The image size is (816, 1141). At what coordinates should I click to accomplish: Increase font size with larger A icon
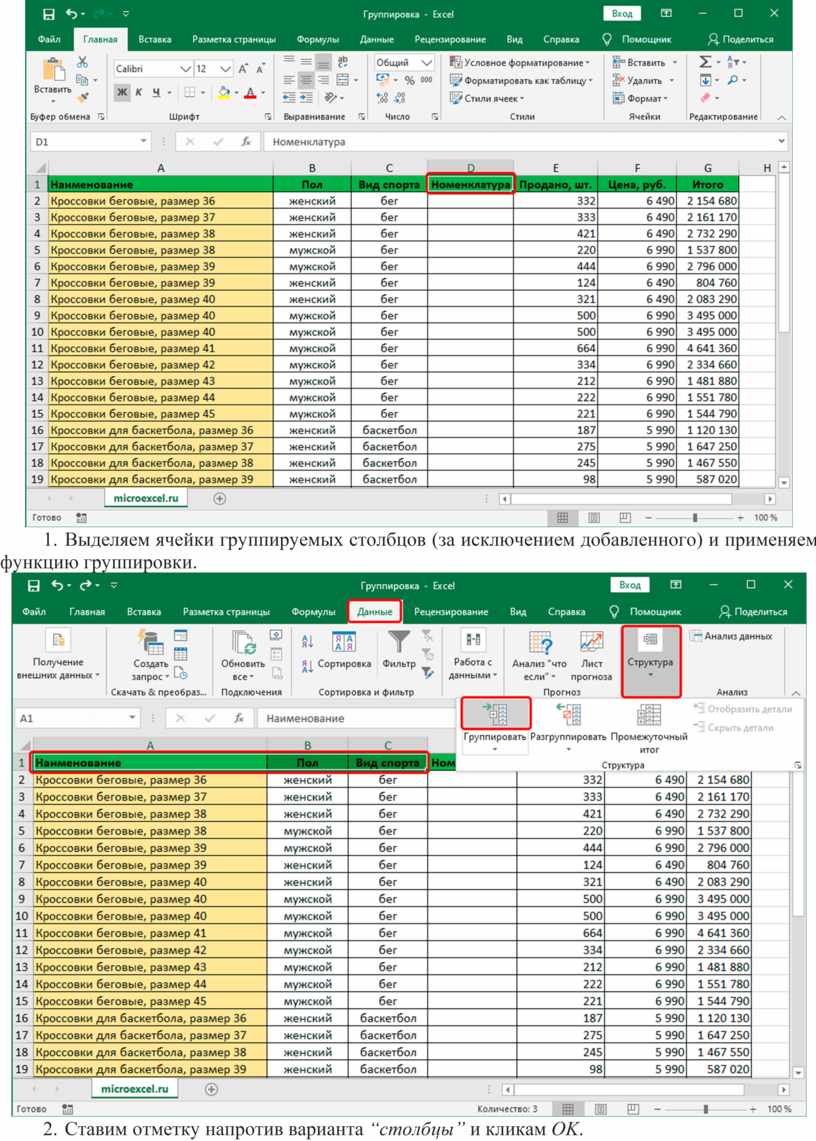(x=244, y=68)
